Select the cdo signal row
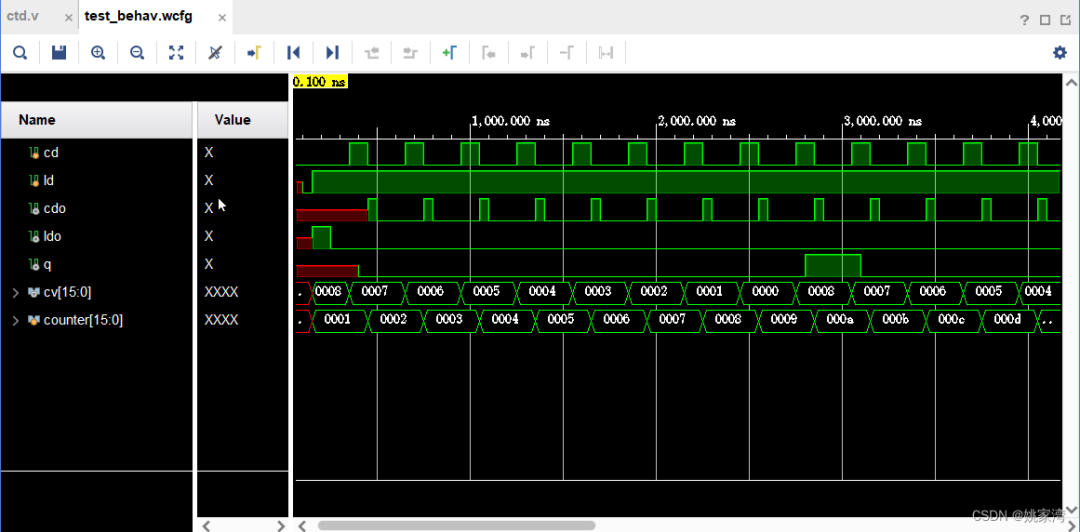 click(54, 208)
